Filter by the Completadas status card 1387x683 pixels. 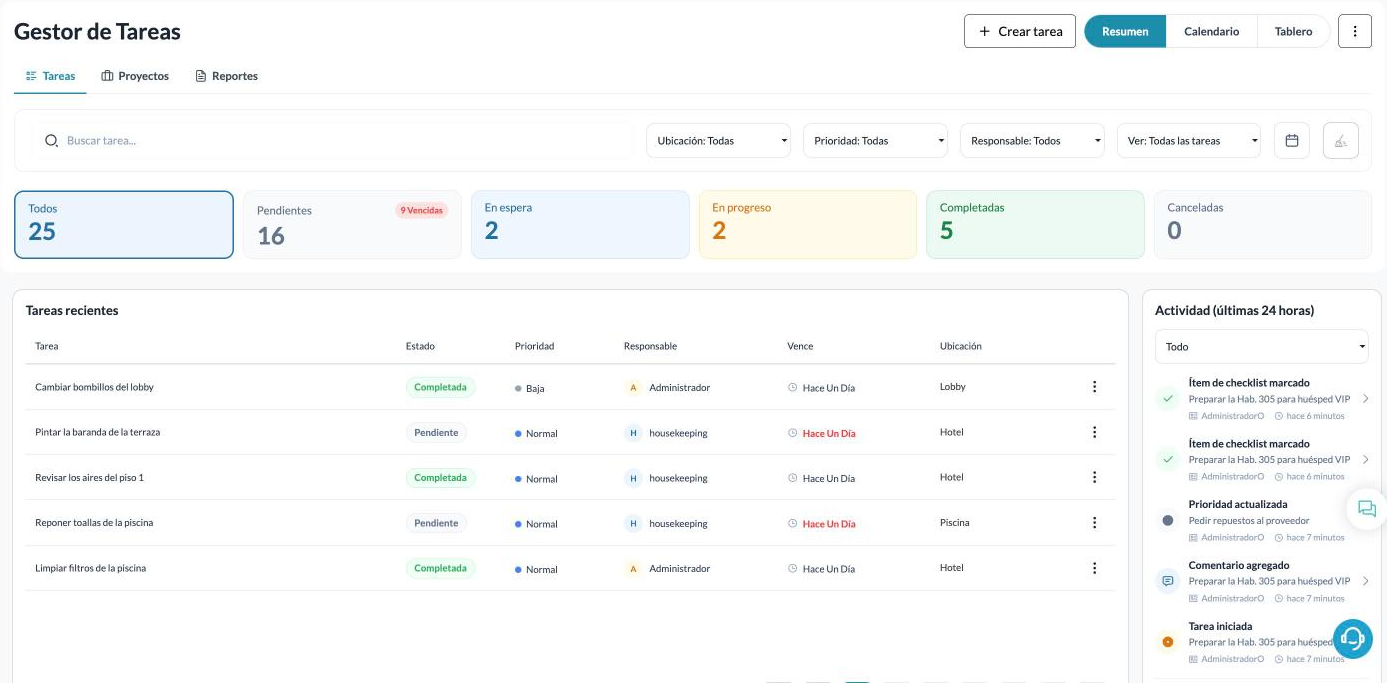click(1035, 225)
